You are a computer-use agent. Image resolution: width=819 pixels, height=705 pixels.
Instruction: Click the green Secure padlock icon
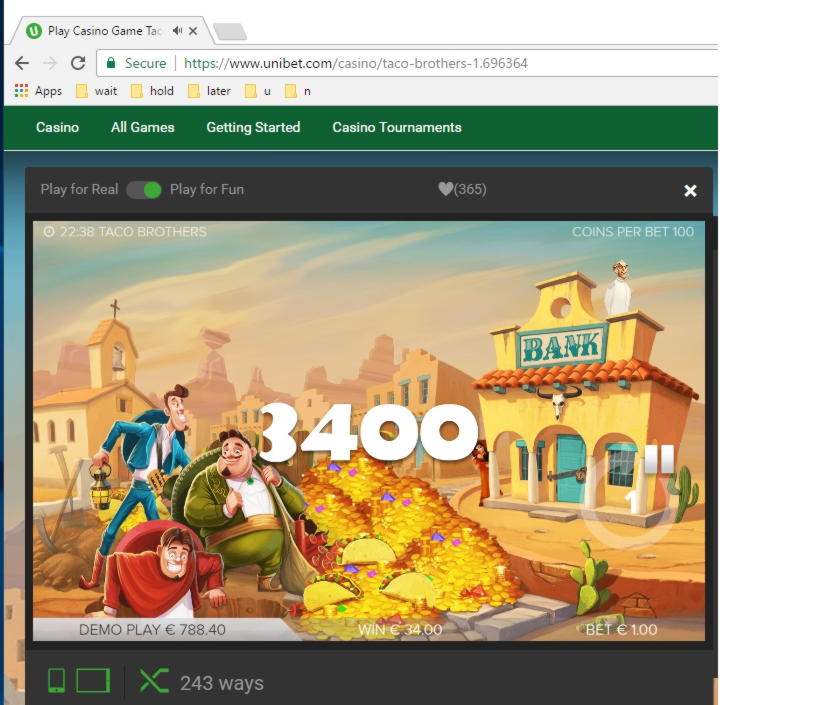pyautogui.click(x=111, y=63)
